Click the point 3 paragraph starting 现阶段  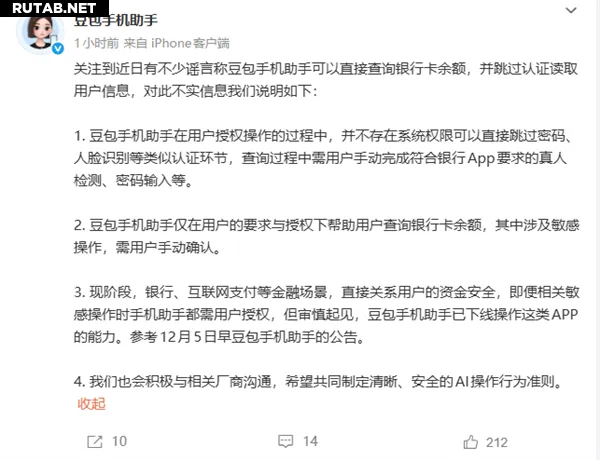pyautogui.click(x=326, y=314)
